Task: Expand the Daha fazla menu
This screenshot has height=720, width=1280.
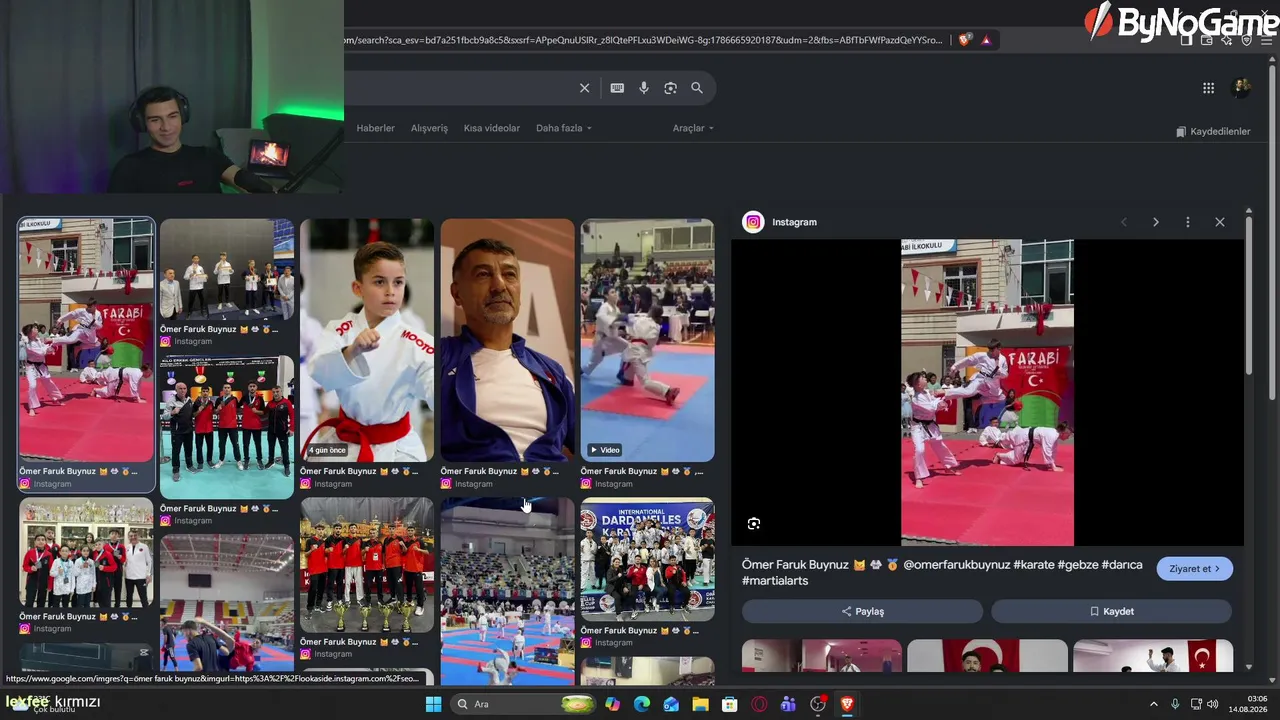Action: tap(564, 128)
